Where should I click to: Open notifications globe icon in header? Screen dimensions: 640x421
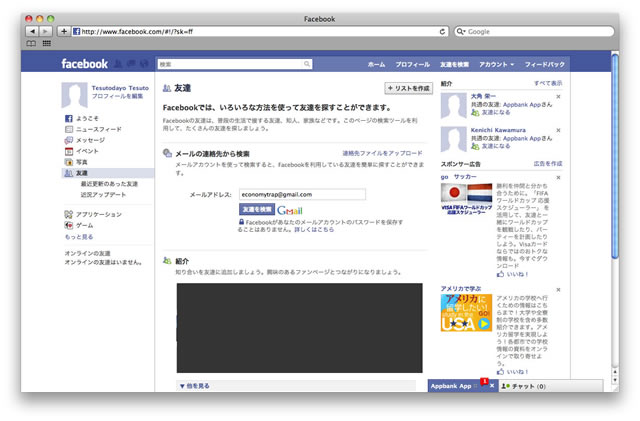point(144,64)
